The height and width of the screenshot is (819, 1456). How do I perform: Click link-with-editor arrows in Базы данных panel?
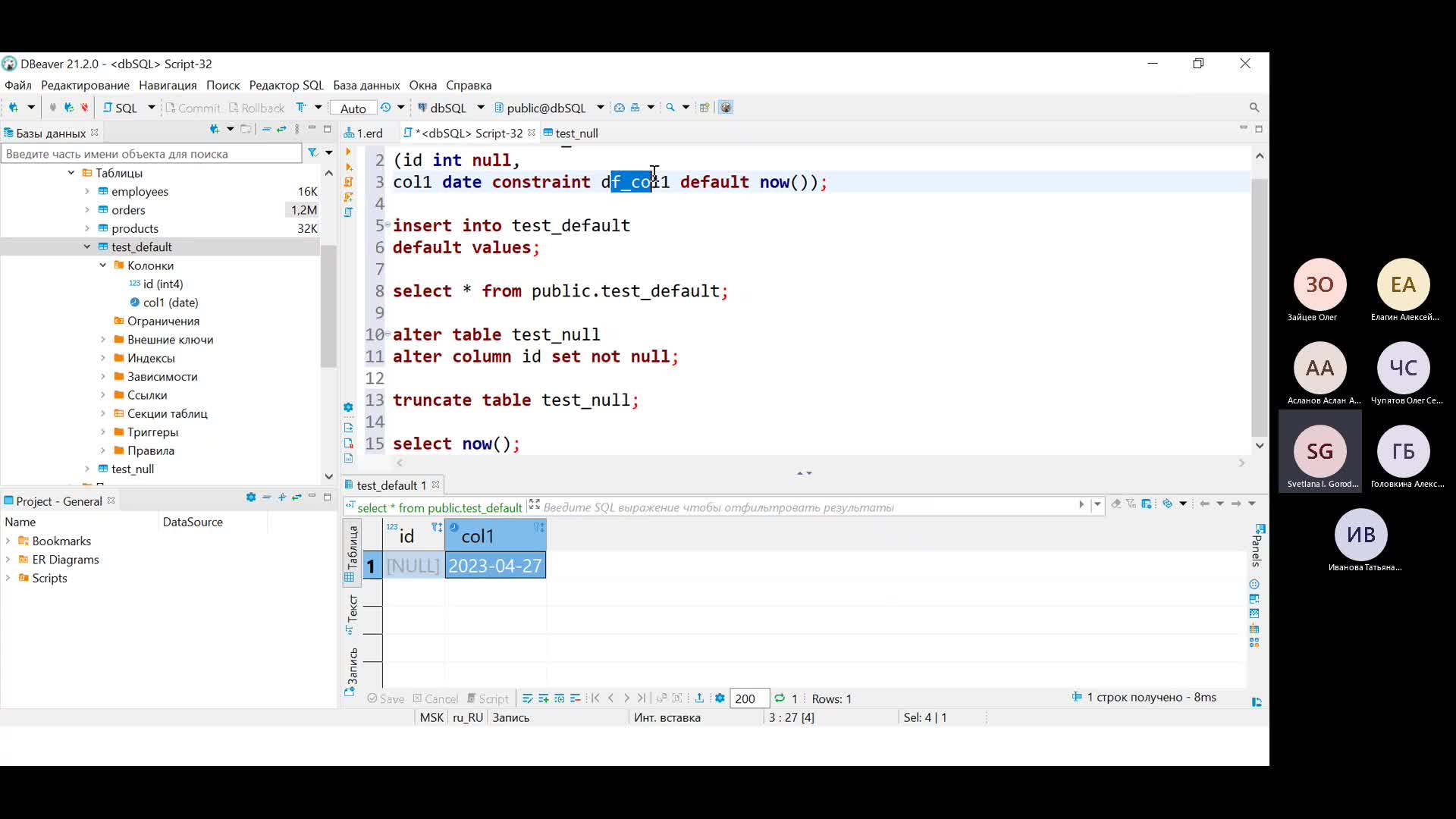point(281,130)
